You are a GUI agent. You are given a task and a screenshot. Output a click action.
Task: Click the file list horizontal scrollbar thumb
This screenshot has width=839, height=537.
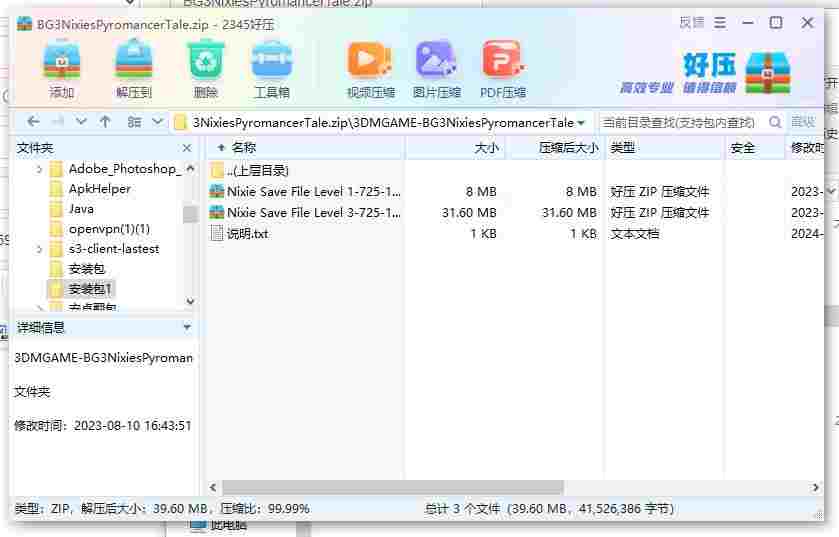pyautogui.click(x=393, y=487)
